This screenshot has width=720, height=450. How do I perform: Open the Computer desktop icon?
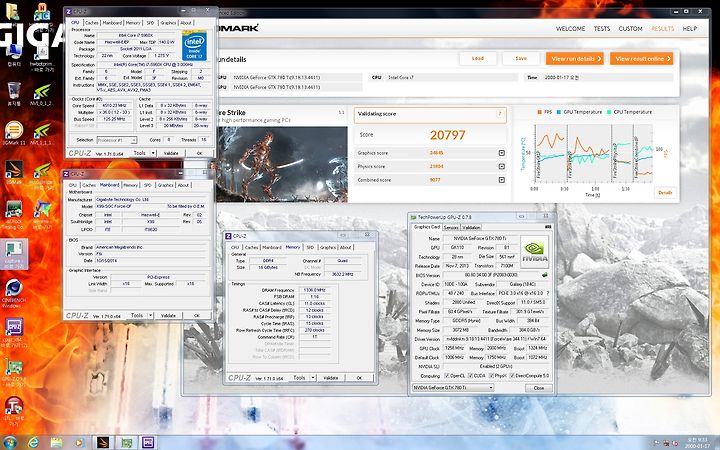(14, 53)
